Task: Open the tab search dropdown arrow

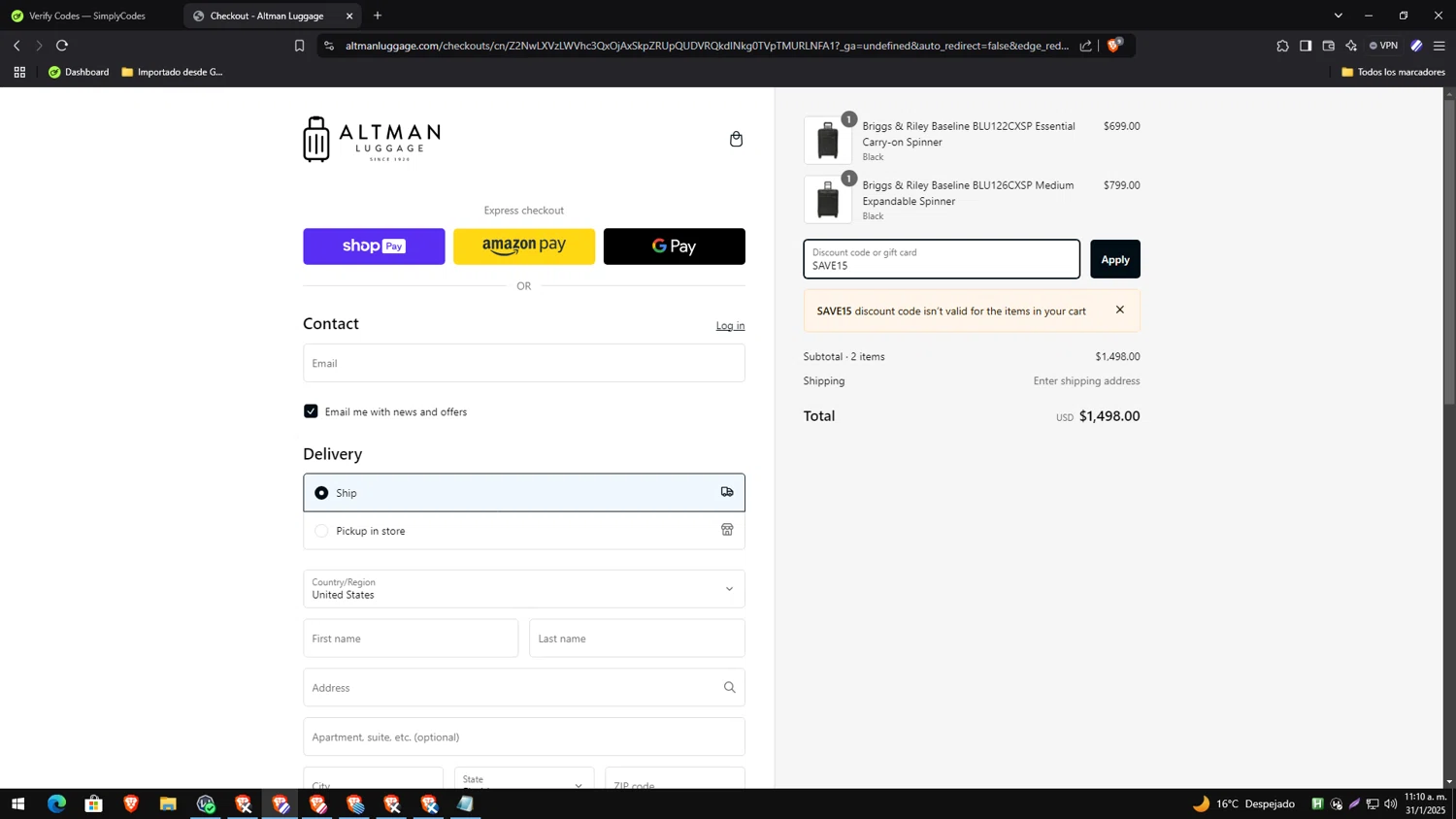Action: click(x=1338, y=16)
